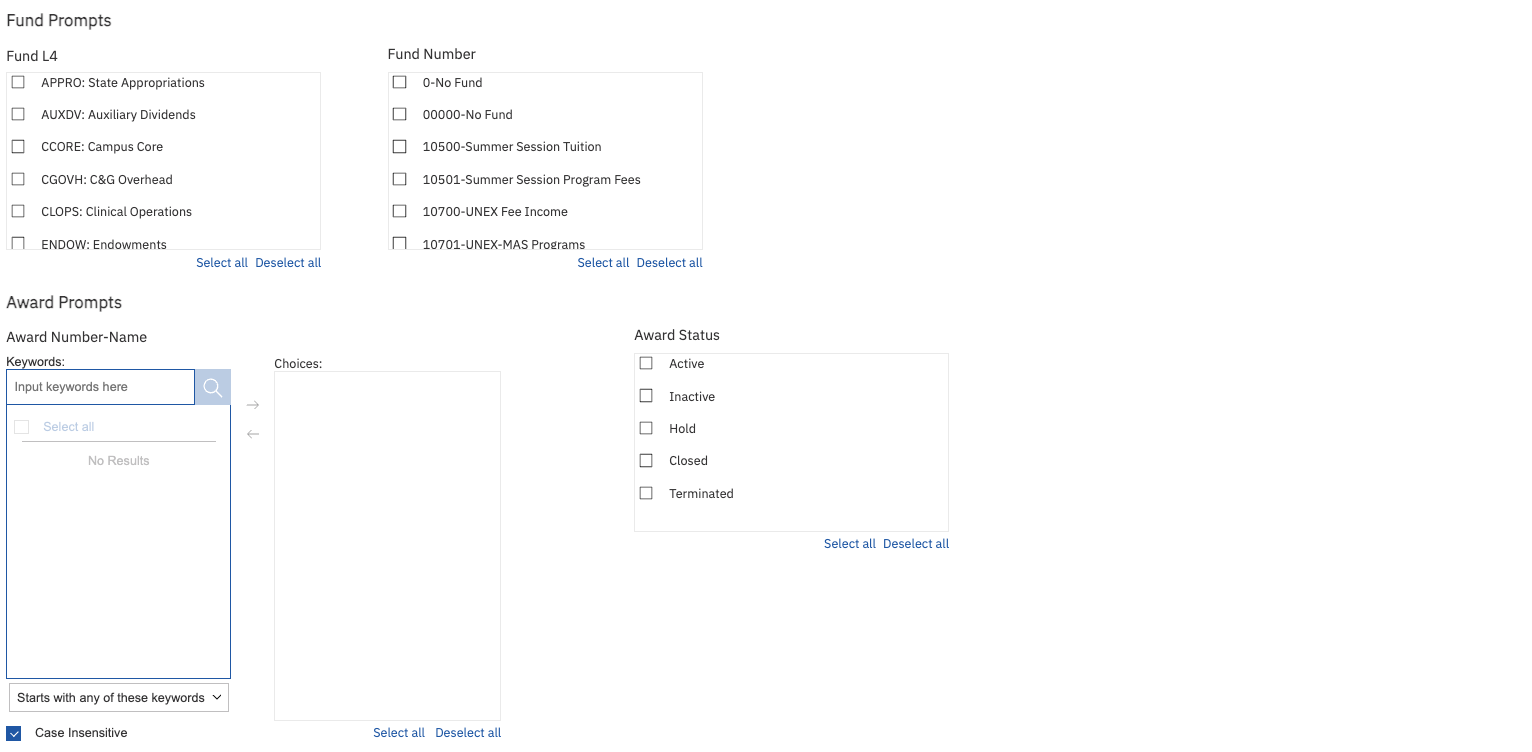Click Select all under Award Status
Screen dimensions: 1532x752
[849, 543]
